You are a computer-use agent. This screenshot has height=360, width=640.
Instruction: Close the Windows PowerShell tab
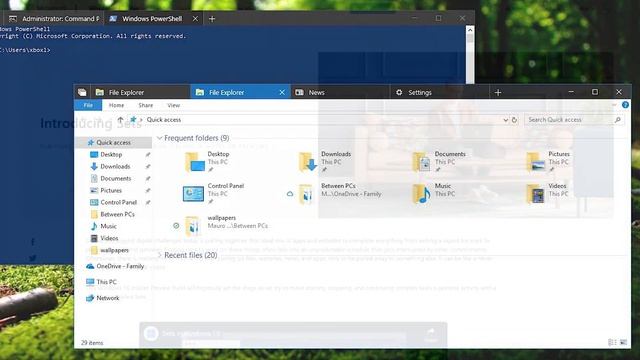point(195,18)
